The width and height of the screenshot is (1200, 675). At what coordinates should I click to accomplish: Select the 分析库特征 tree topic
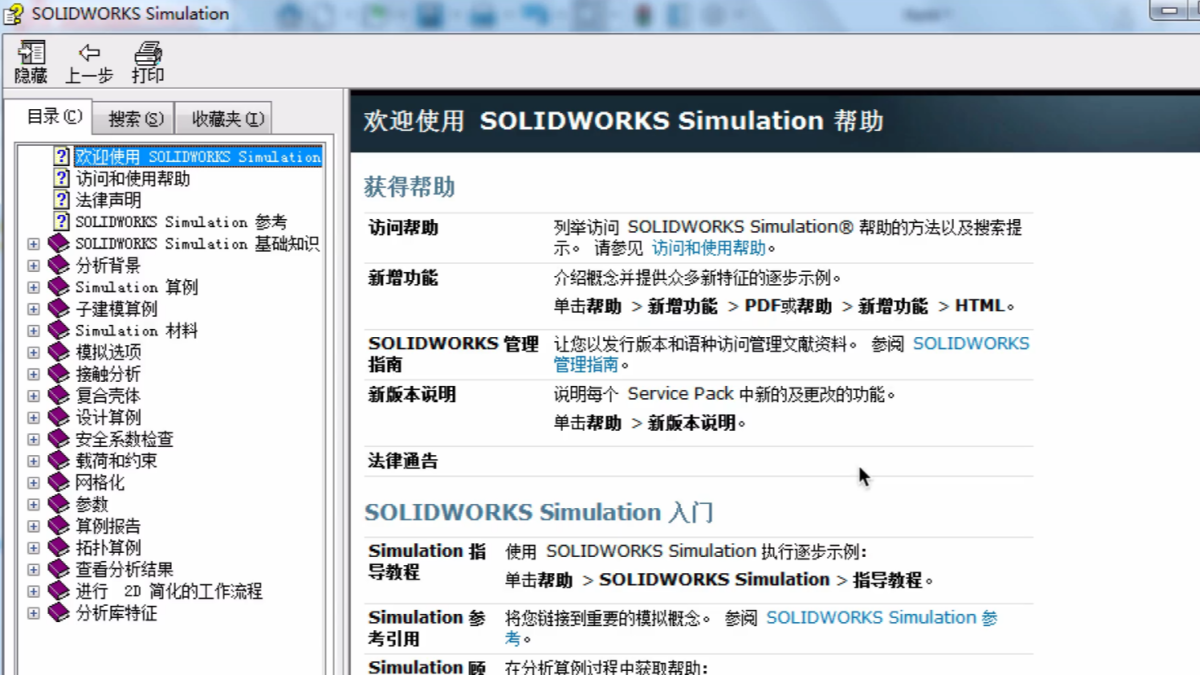pos(116,613)
